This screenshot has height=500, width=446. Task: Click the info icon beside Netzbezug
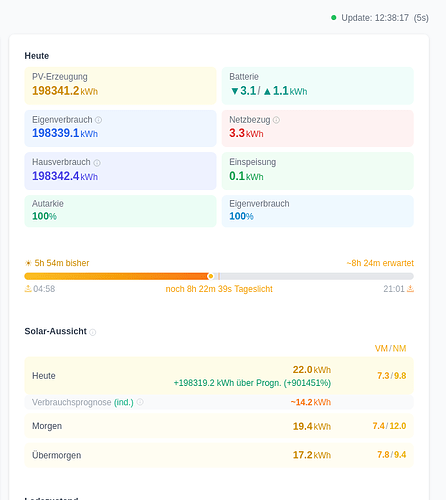pos(276,120)
